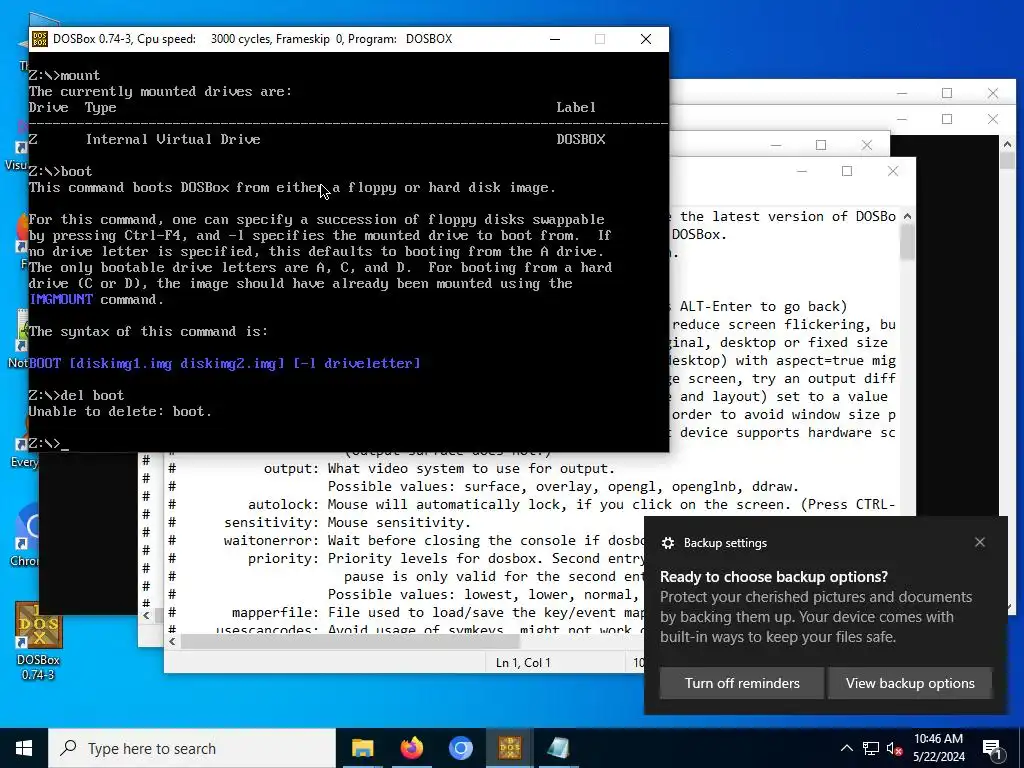Screen dimensions: 1024x768
Task: Click the Notepad vertical scrollbar up arrow
Action: pyautogui.click(x=907, y=216)
